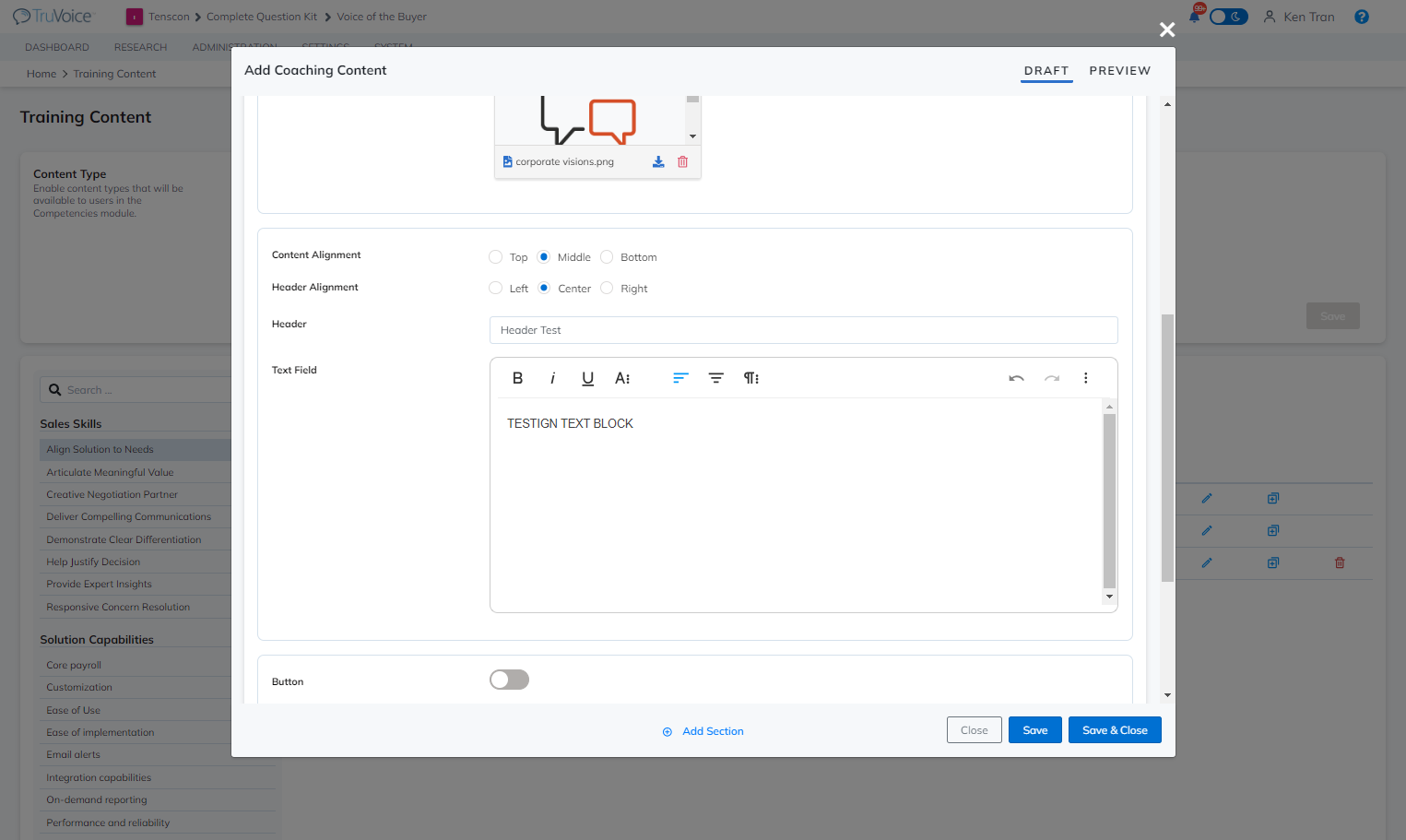The height and width of the screenshot is (840, 1406).
Task: Click the dialog's vertical scrollbar thumb
Action: point(1167,448)
